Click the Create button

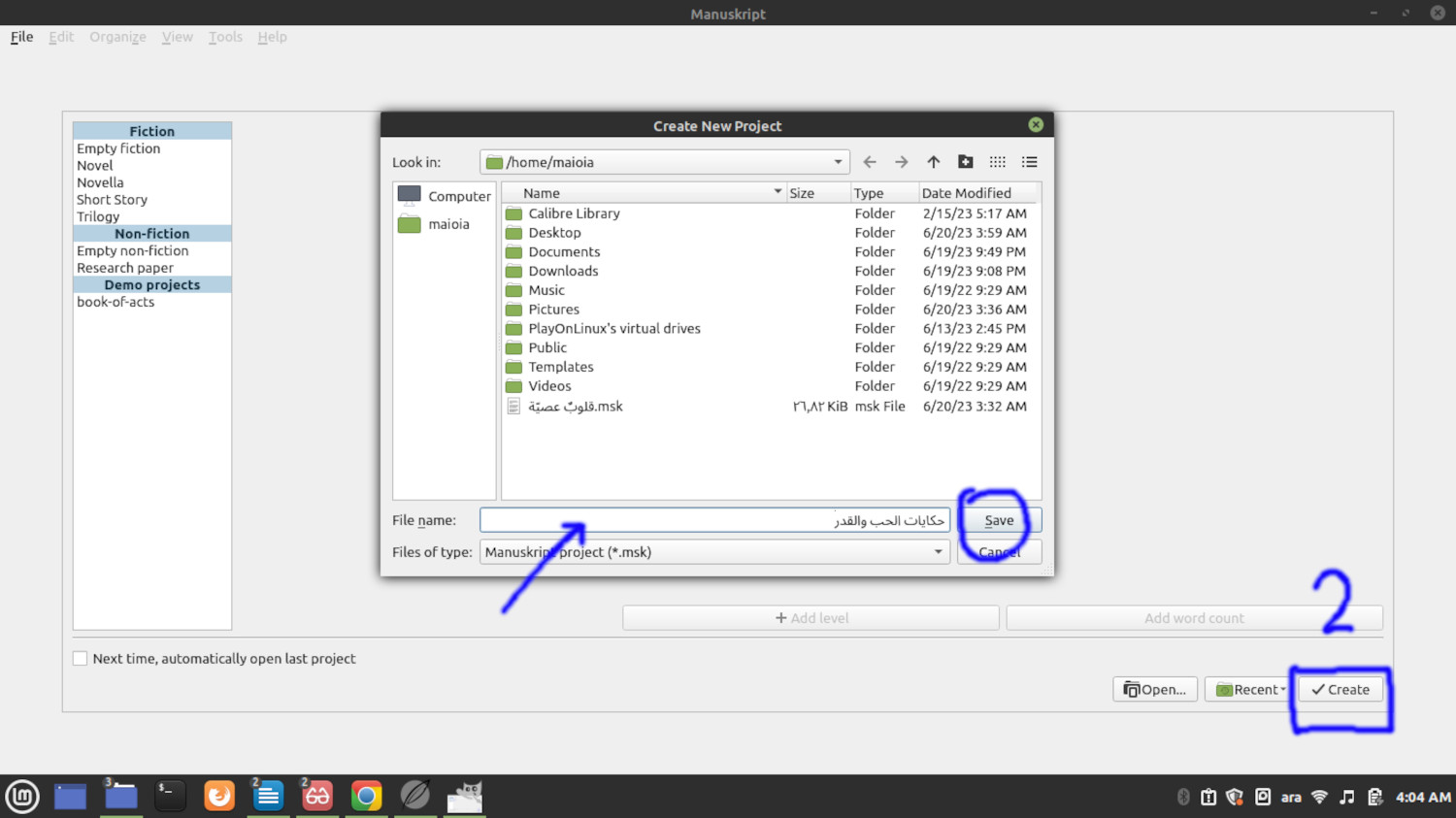click(x=1340, y=690)
